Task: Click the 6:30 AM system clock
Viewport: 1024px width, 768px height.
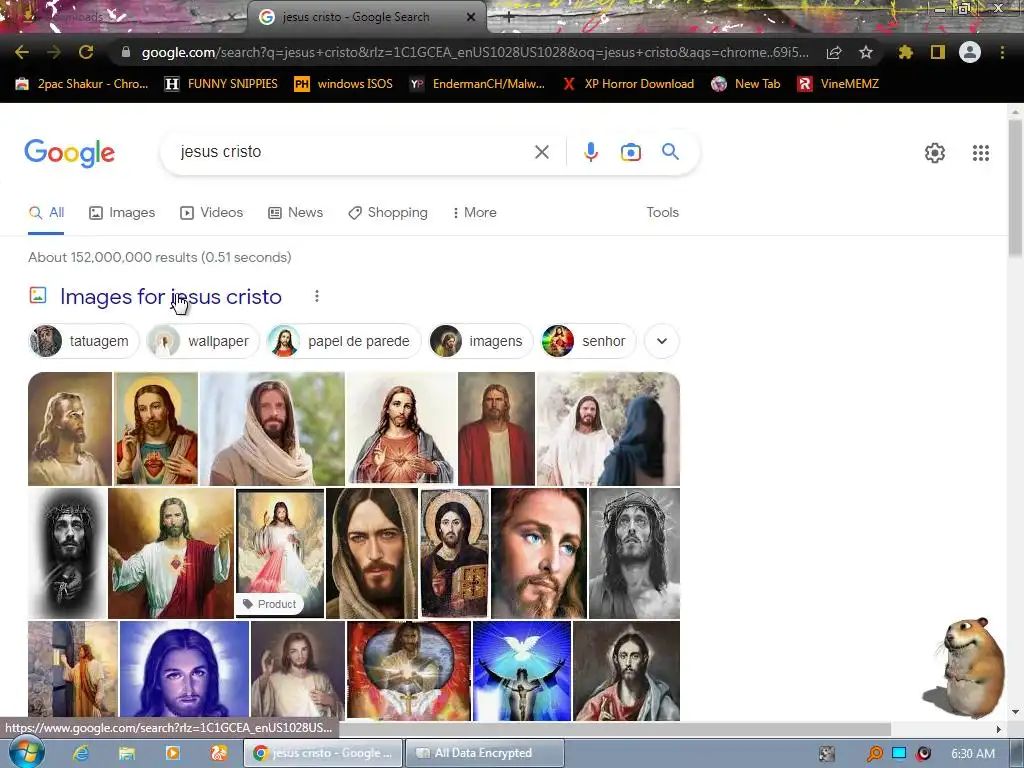Action: tap(973, 754)
